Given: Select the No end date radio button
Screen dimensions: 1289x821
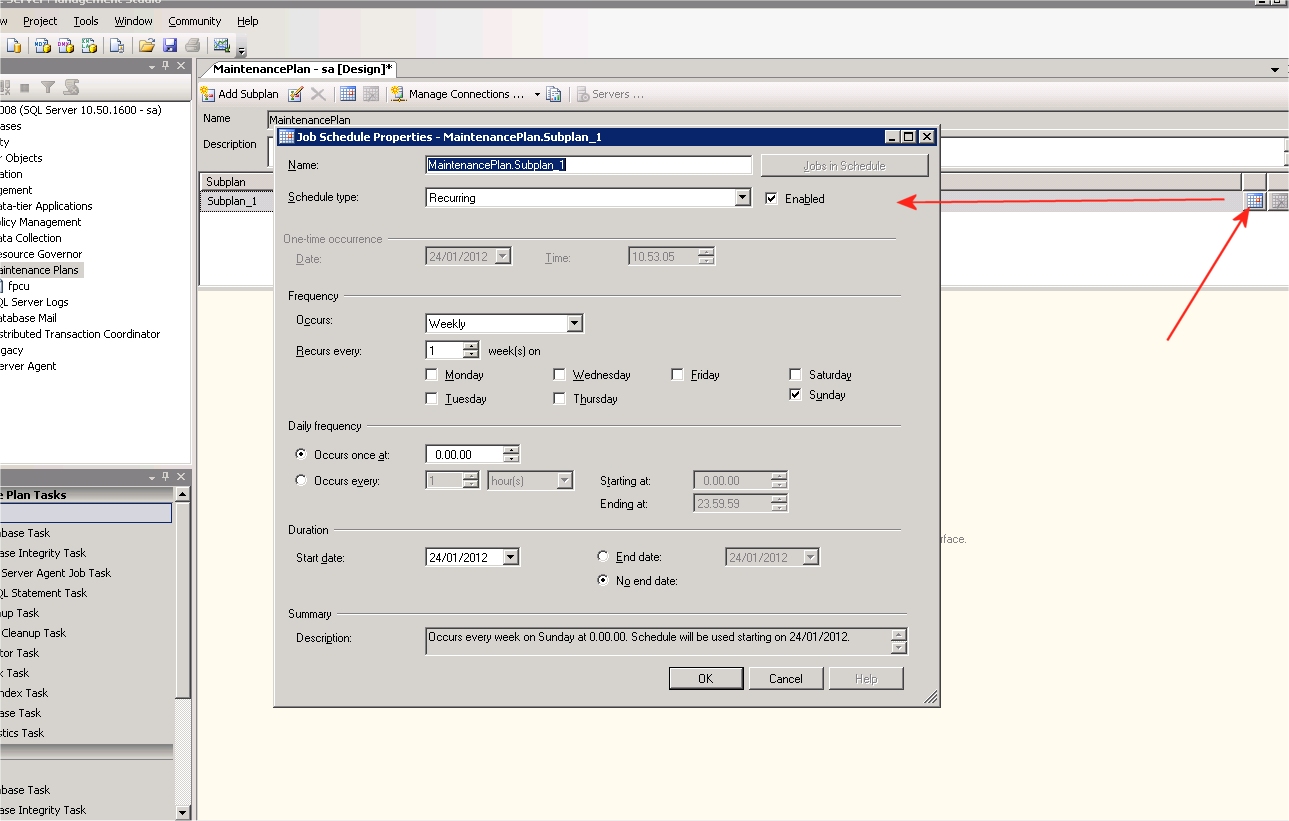Looking at the screenshot, I should coord(603,580).
